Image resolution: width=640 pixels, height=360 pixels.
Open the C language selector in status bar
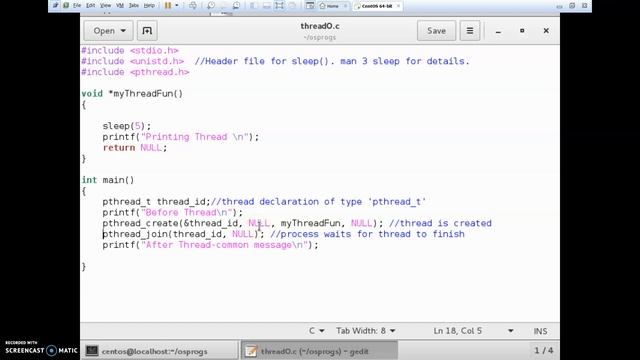tap(317, 331)
